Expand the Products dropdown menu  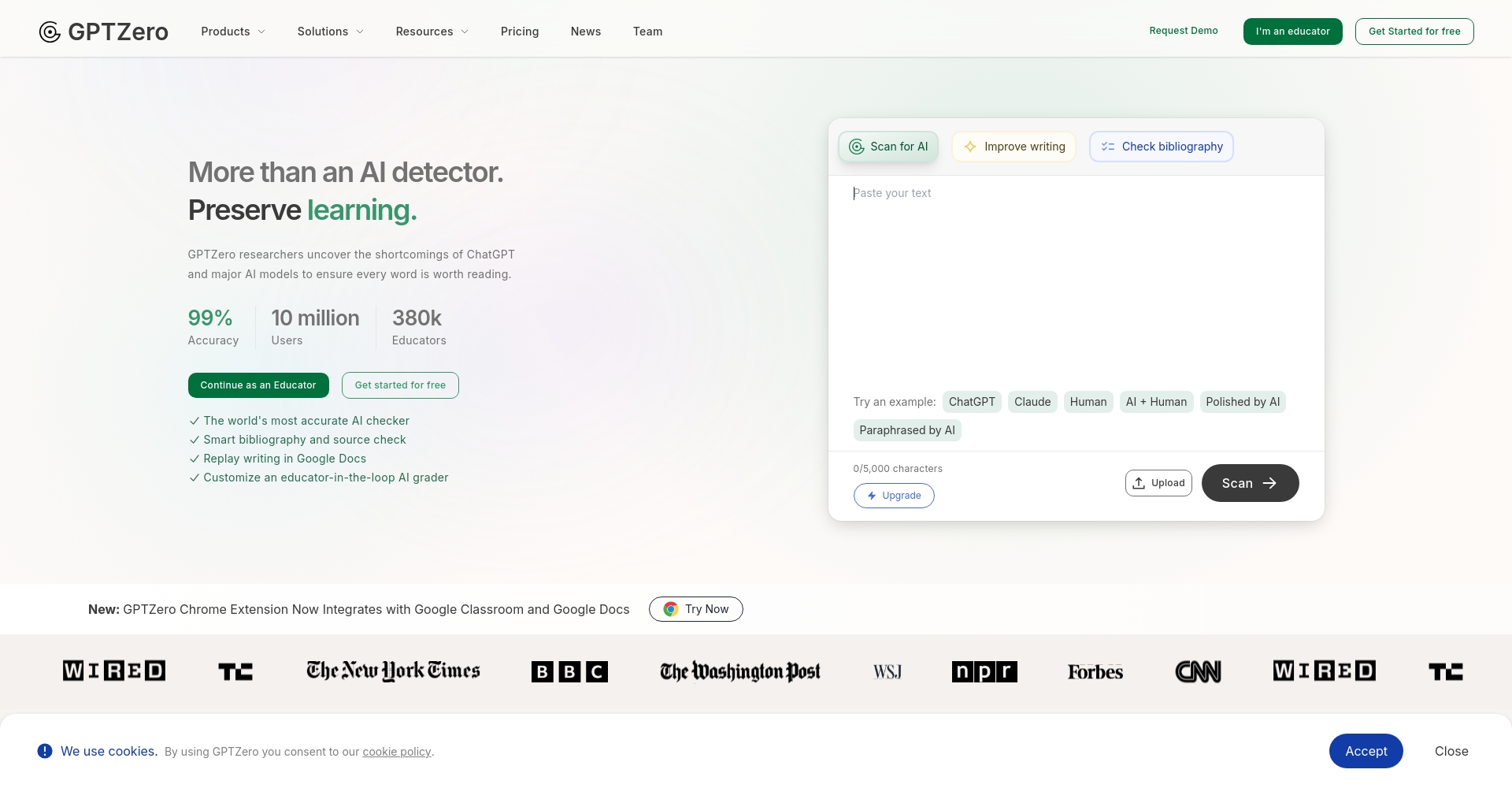233,32
